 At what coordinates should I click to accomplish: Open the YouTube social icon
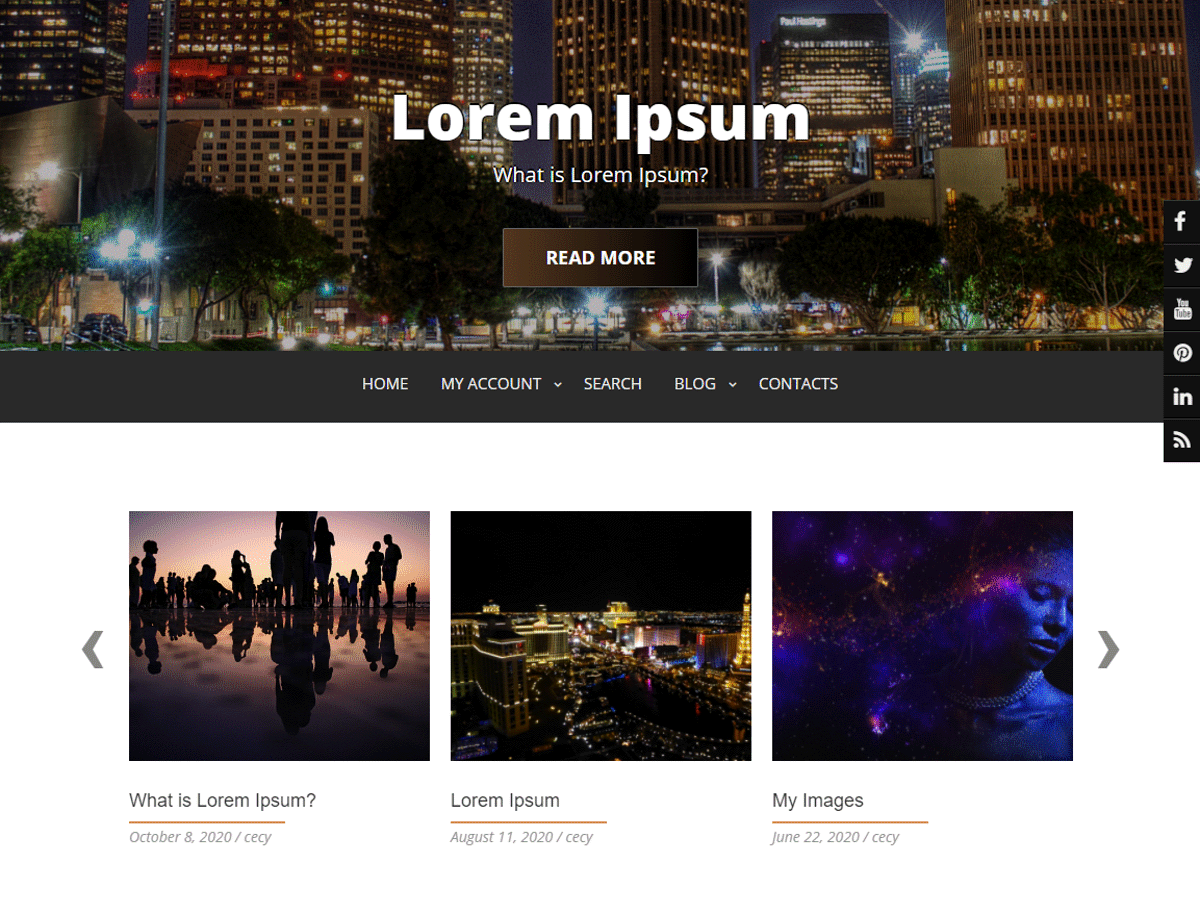[x=1182, y=309]
